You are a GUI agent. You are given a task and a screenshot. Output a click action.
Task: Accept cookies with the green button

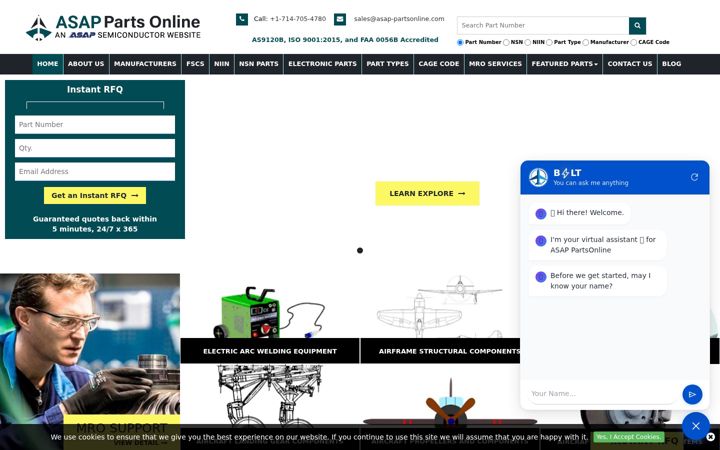[x=629, y=437]
